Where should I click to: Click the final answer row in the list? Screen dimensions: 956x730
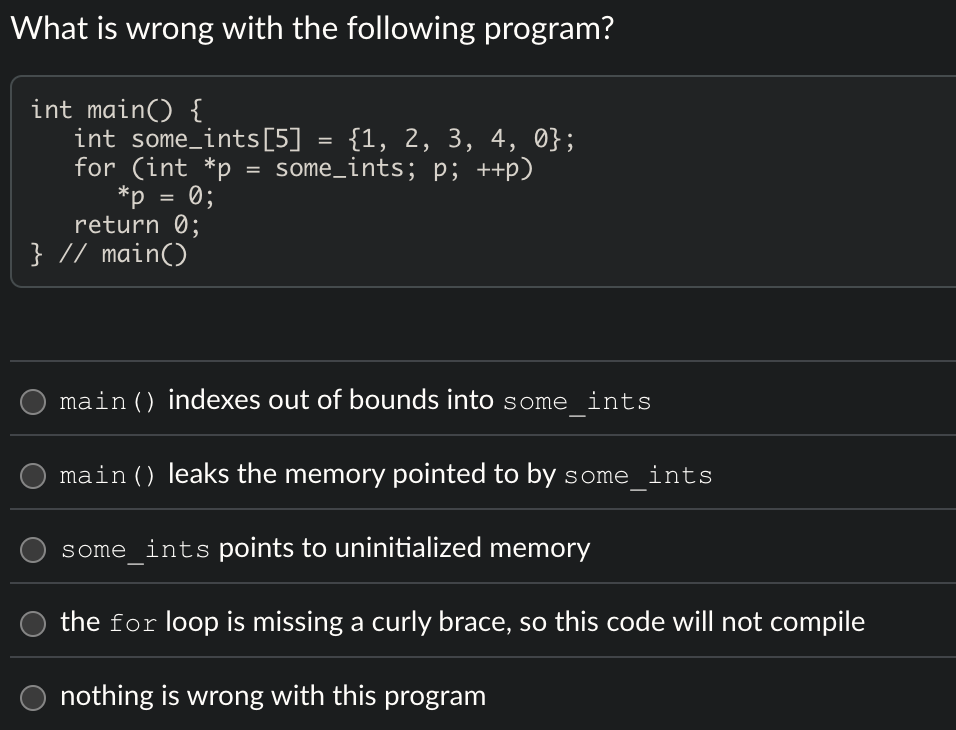pyautogui.click(x=272, y=696)
